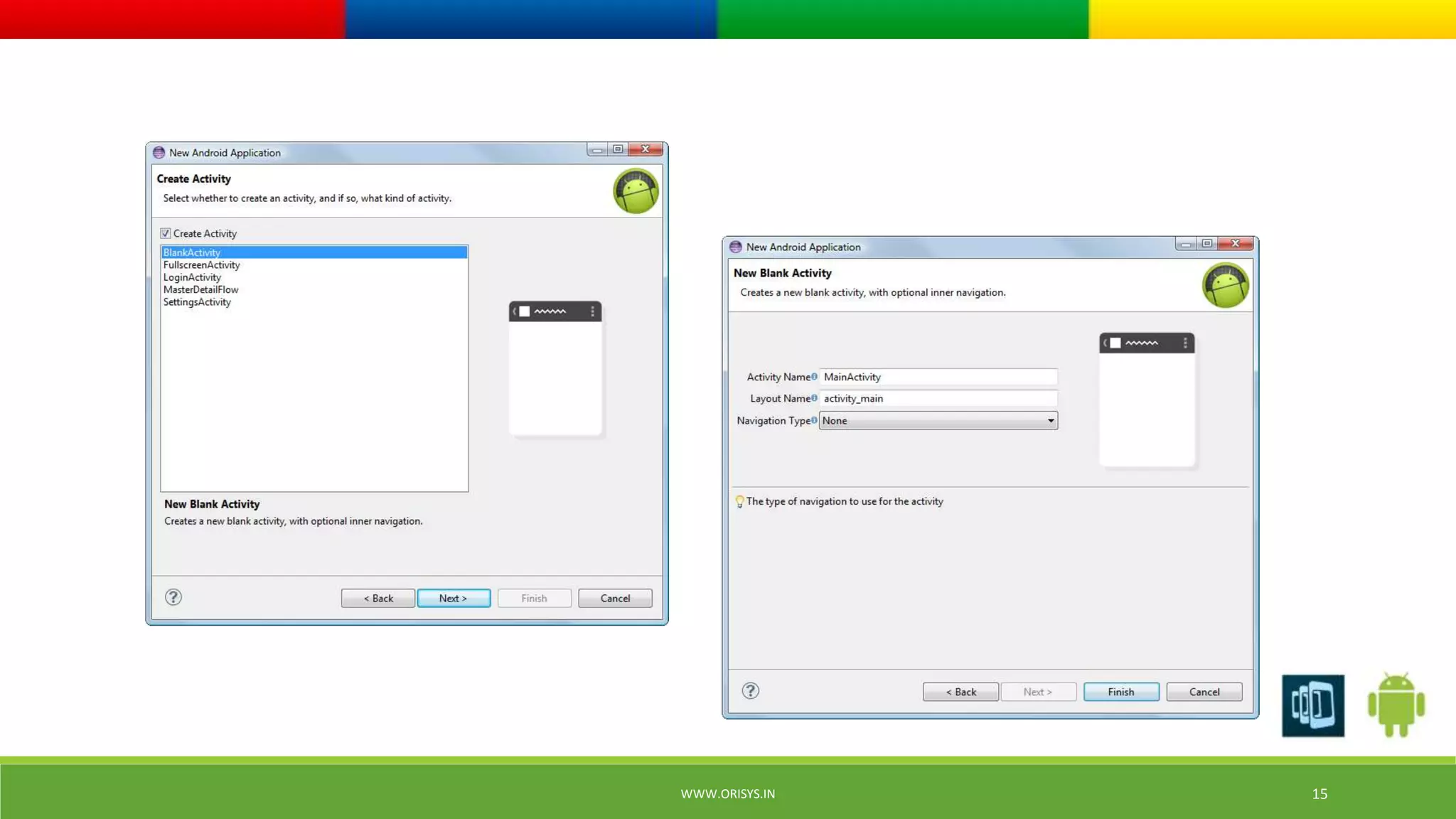Click the green Android robot icon
The width and height of the screenshot is (1456, 819).
(1396, 705)
